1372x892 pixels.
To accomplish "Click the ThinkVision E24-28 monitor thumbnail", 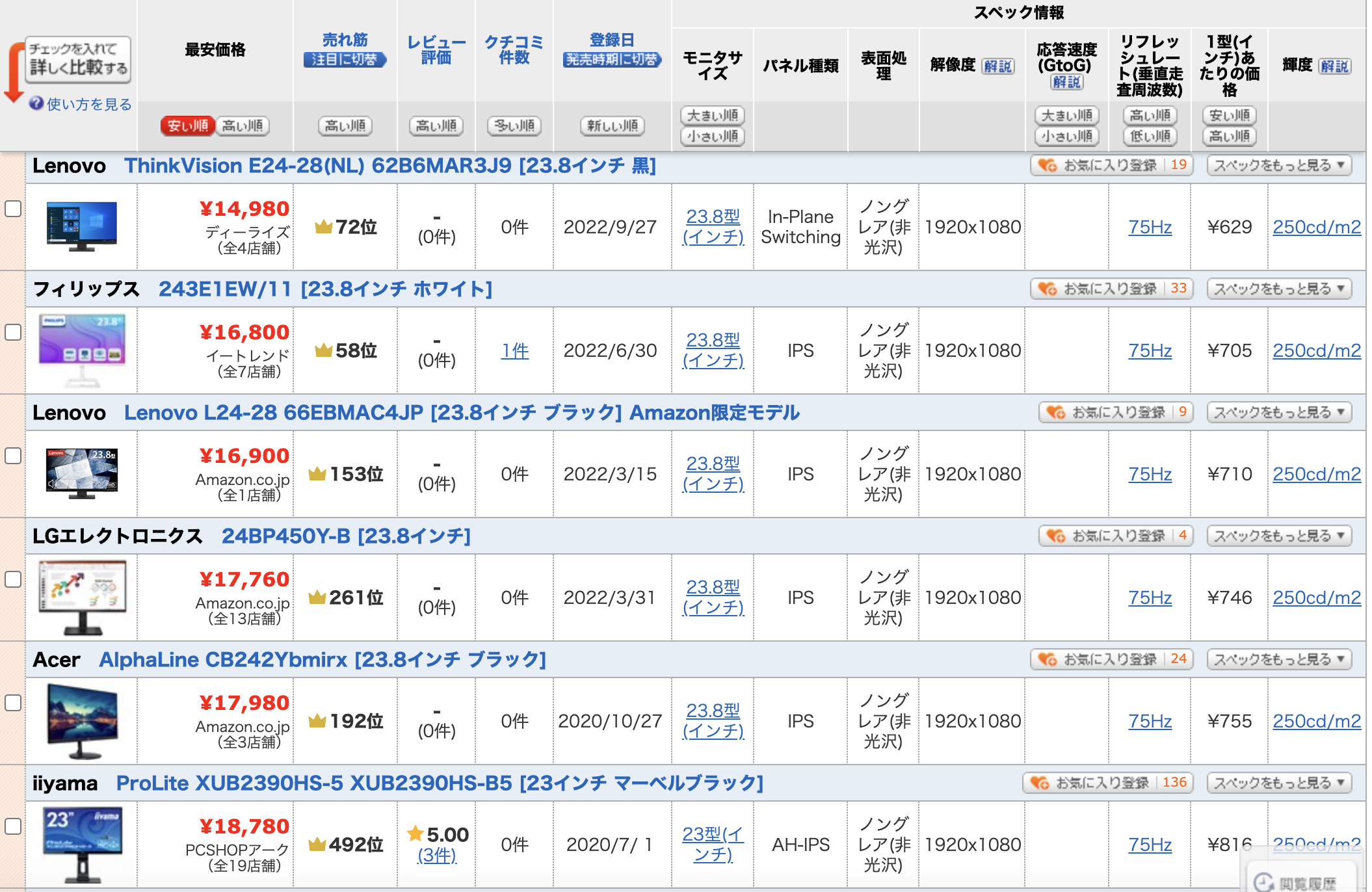I will [82, 226].
